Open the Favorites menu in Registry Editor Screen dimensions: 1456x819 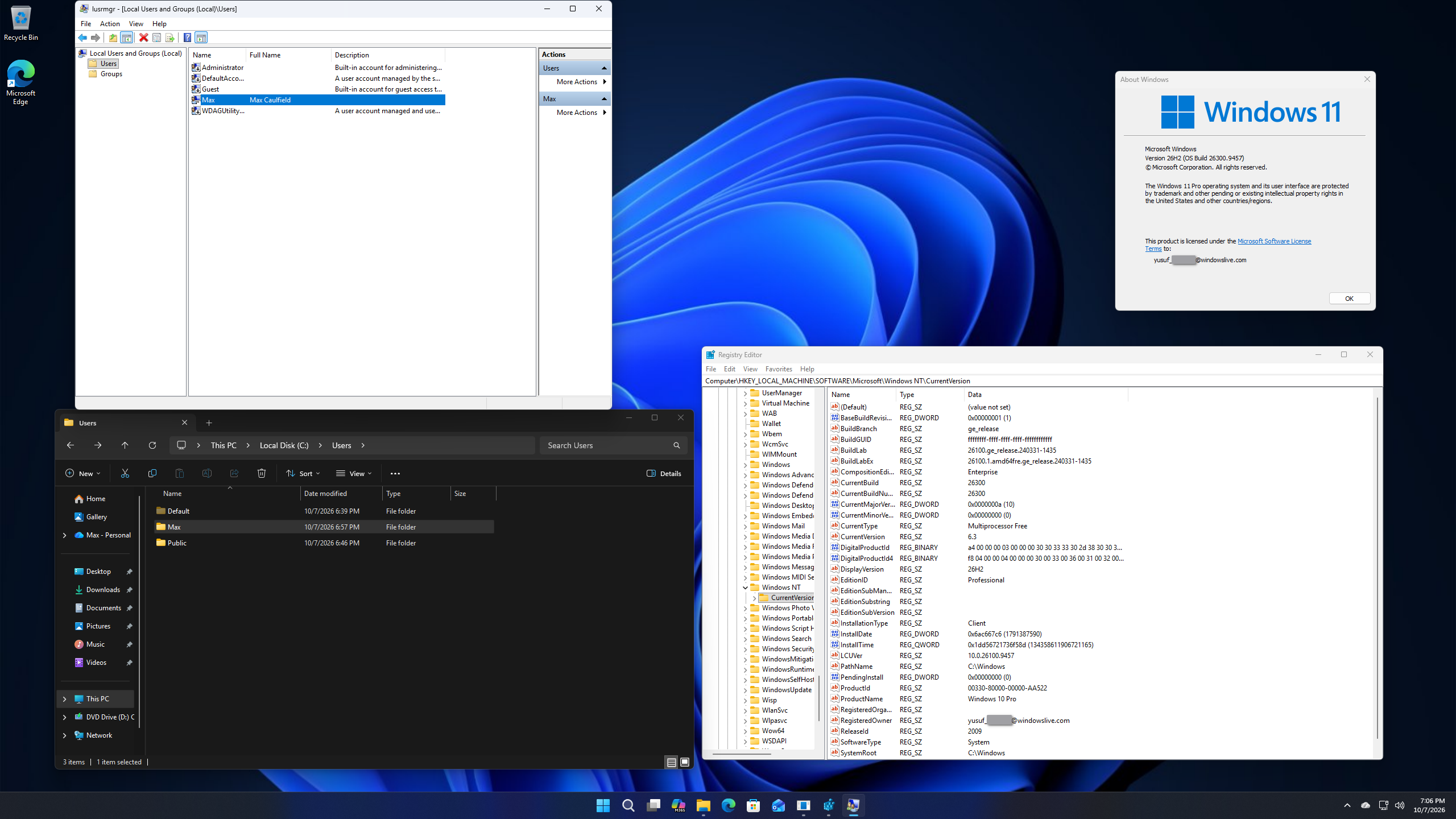(779, 369)
